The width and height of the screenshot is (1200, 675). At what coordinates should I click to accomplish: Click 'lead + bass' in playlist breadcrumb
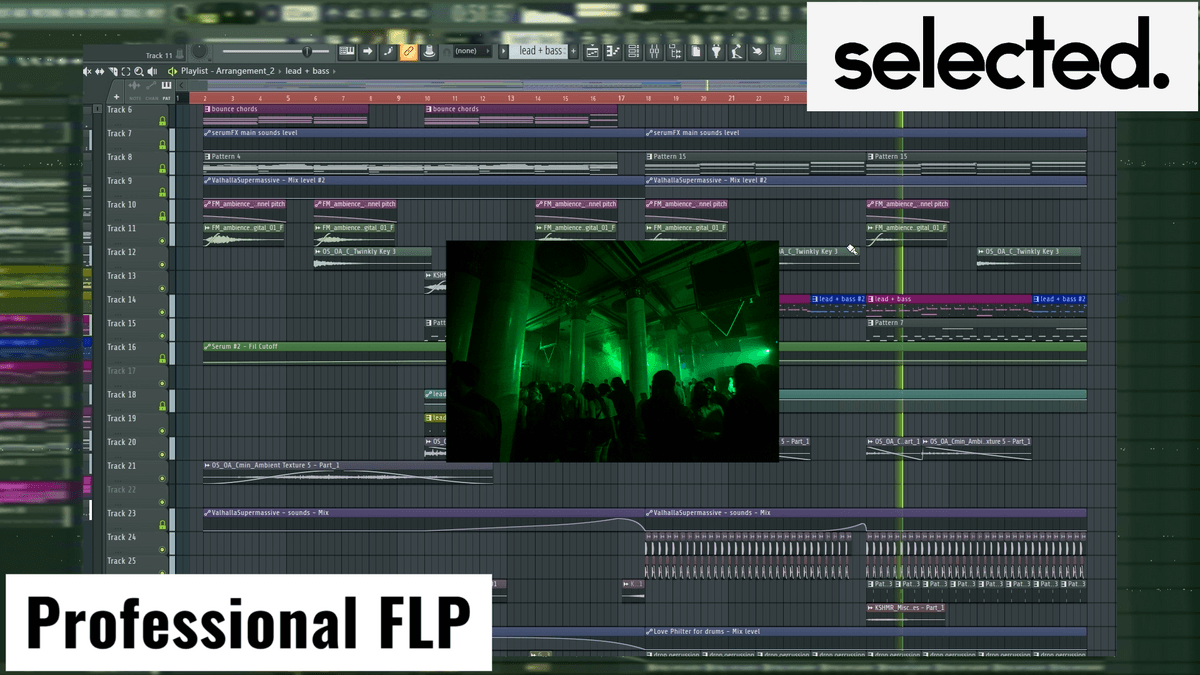pyautogui.click(x=309, y=71)
